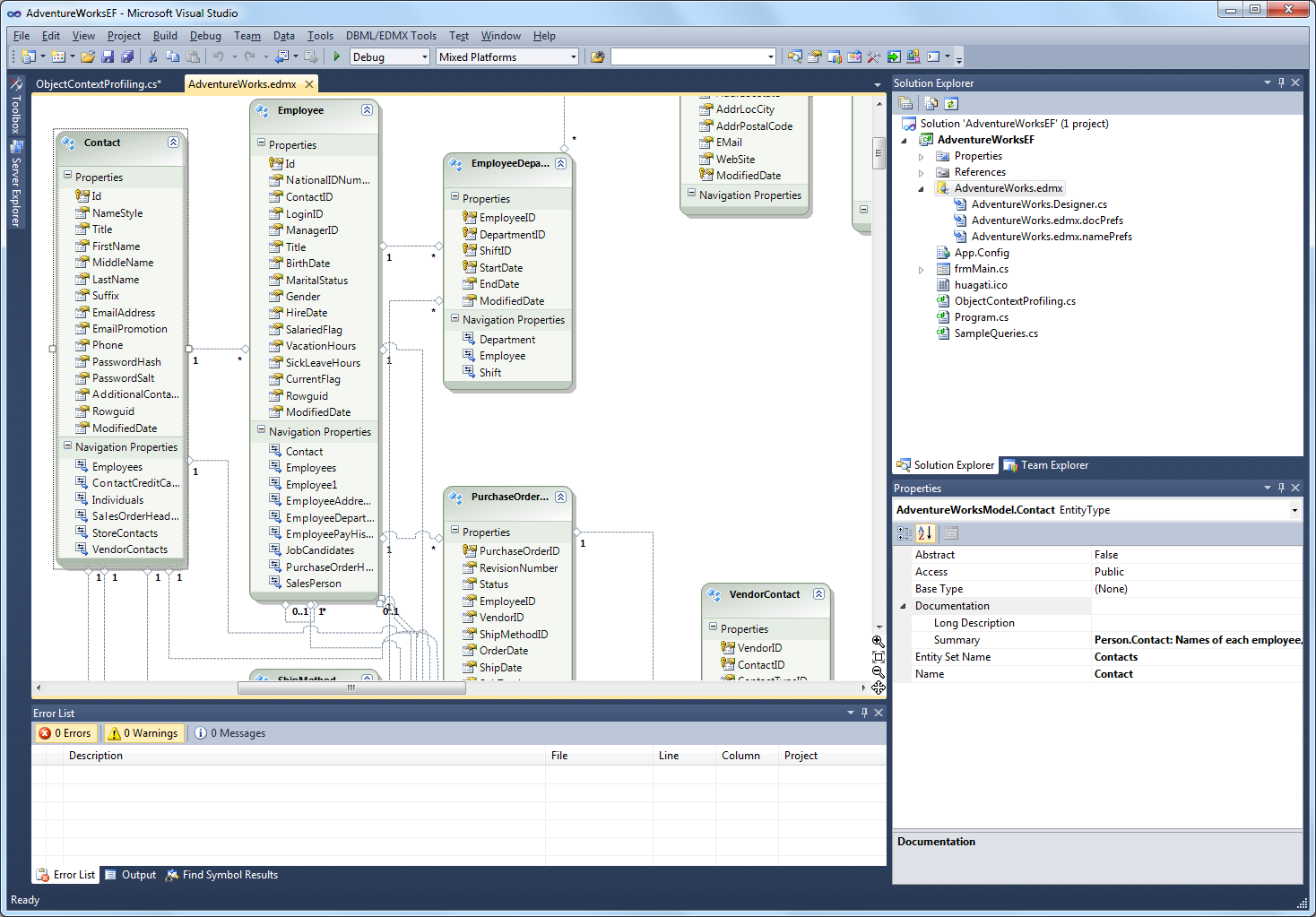
Task: Toggle the Errors filter in Error List
Action: click(x=65, y=733)
